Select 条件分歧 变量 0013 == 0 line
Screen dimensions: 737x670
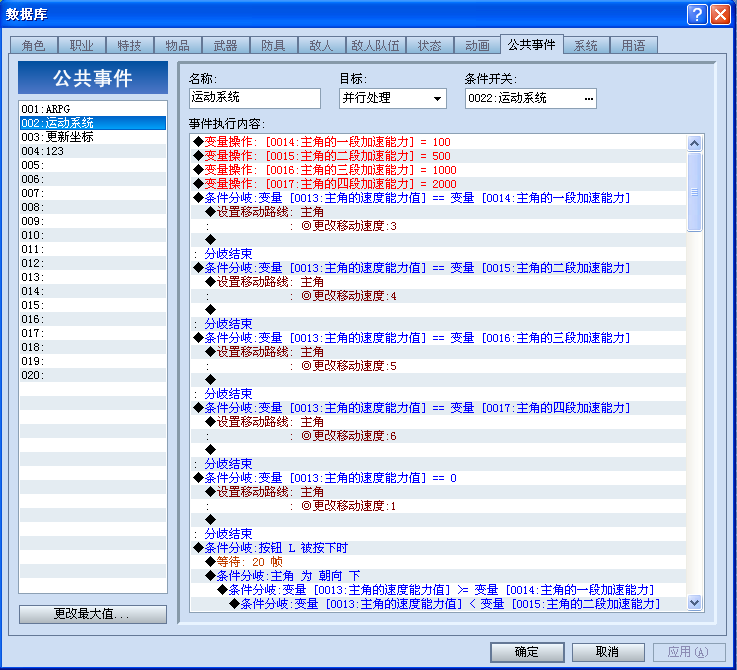[x=438, y=478]
